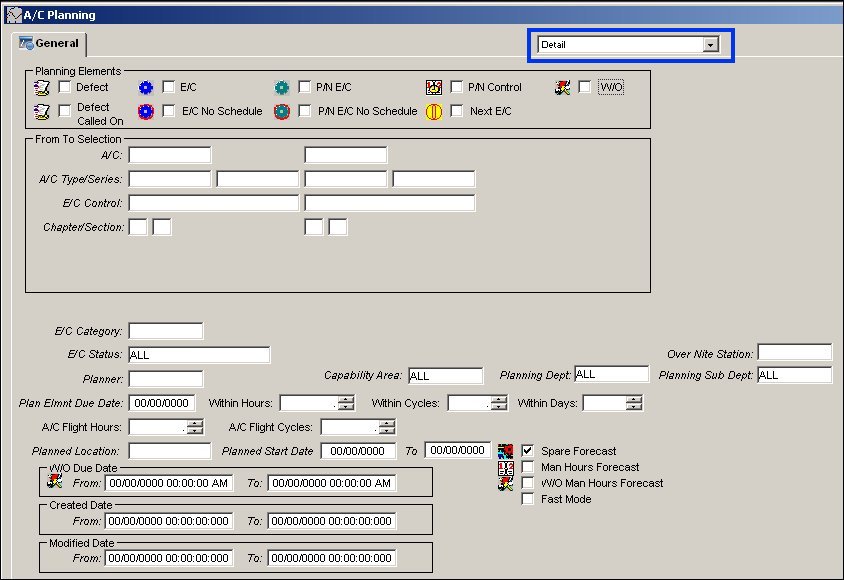844x580 pixels.
Task: Focus the E/C Category field
Action: 166,331
